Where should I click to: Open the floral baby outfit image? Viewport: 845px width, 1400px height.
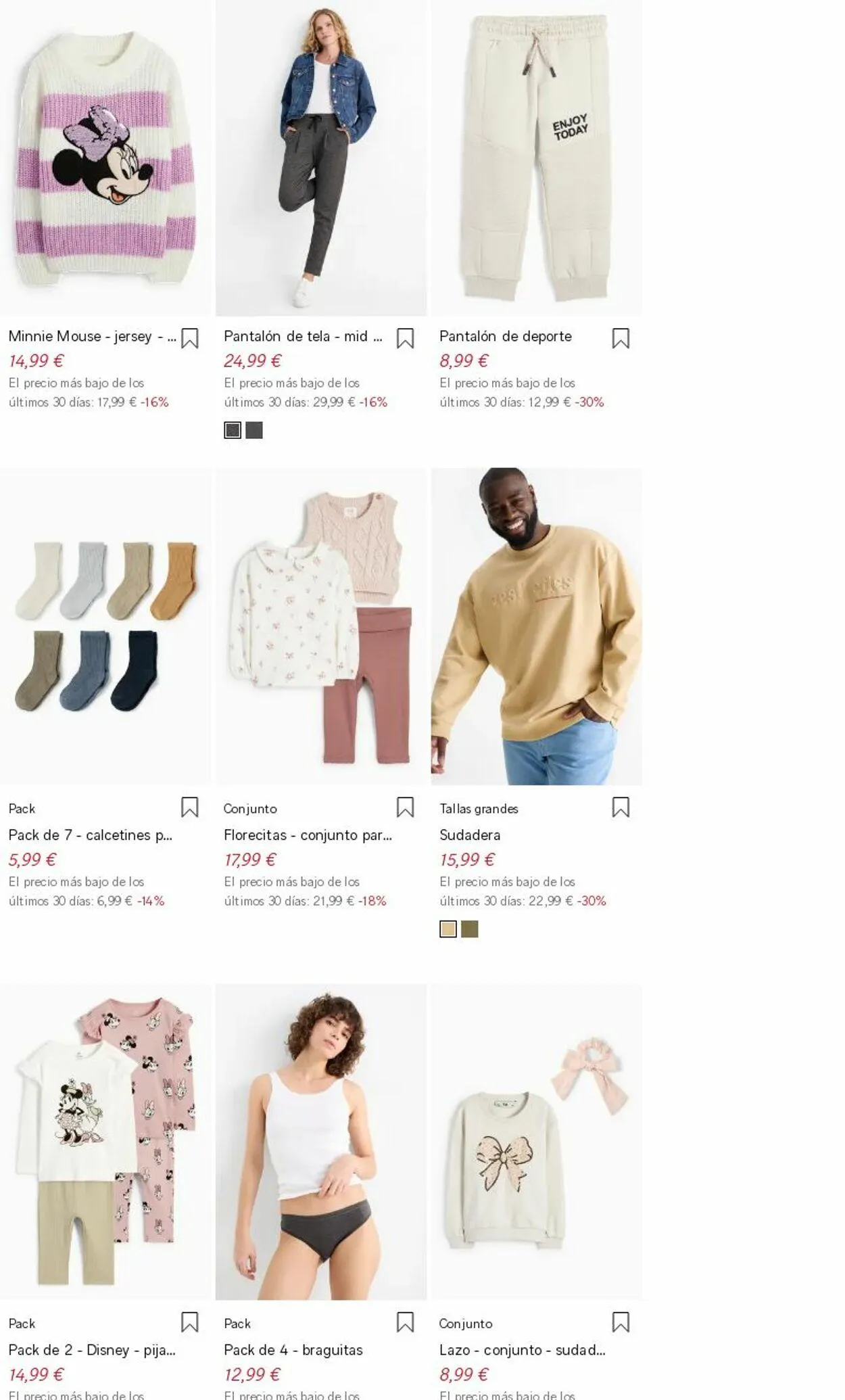pos(321,626)
